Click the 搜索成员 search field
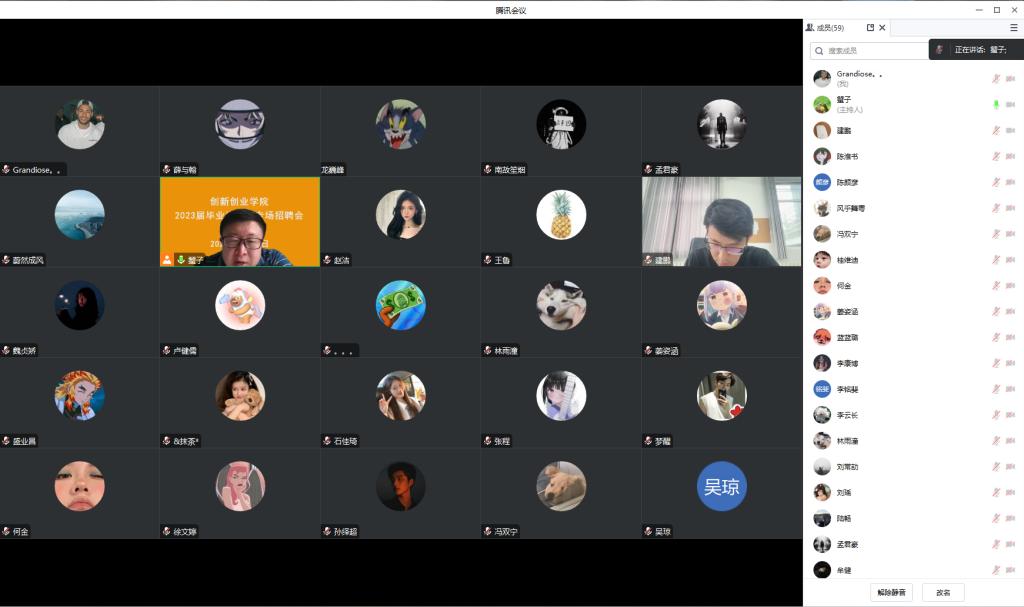Viewport: 1024px width, 607px height. 868,50
